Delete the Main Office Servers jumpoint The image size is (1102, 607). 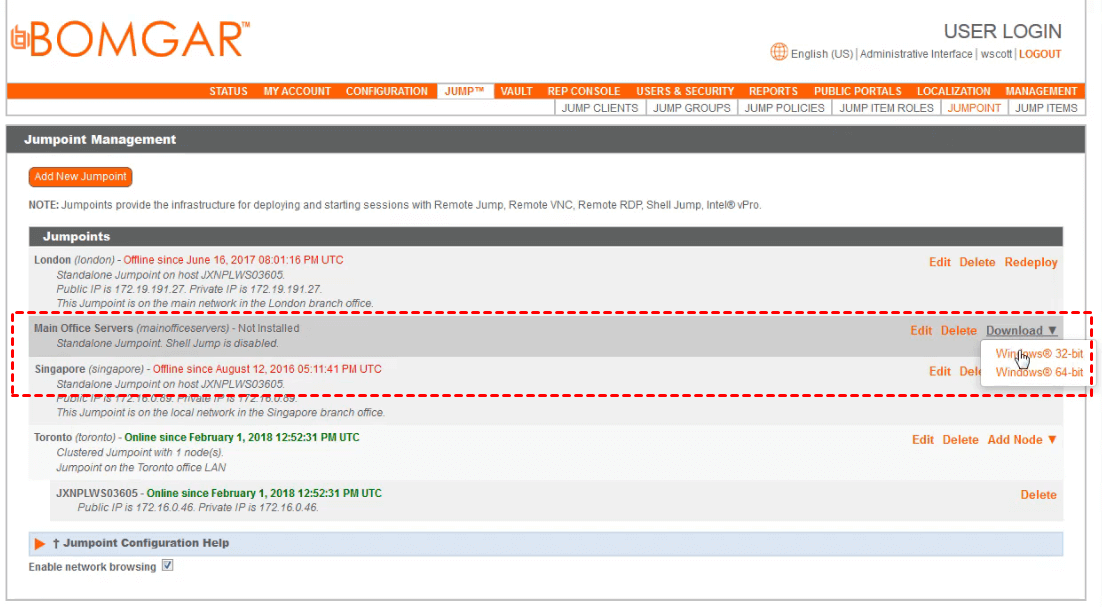coord(959,331)
